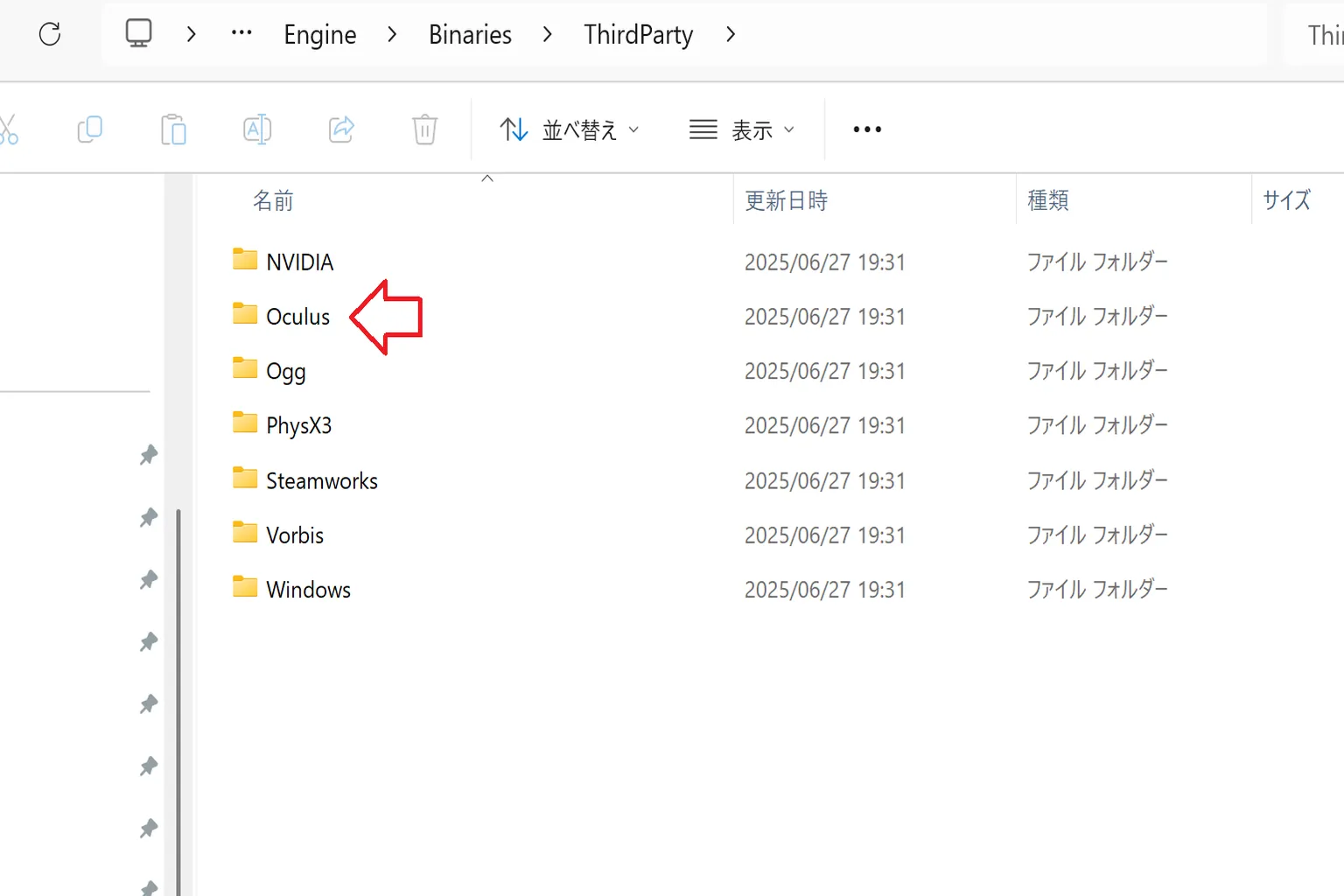Click the Share icon in toolbar
Viewport: 1344px width, 896px height.
341,129
